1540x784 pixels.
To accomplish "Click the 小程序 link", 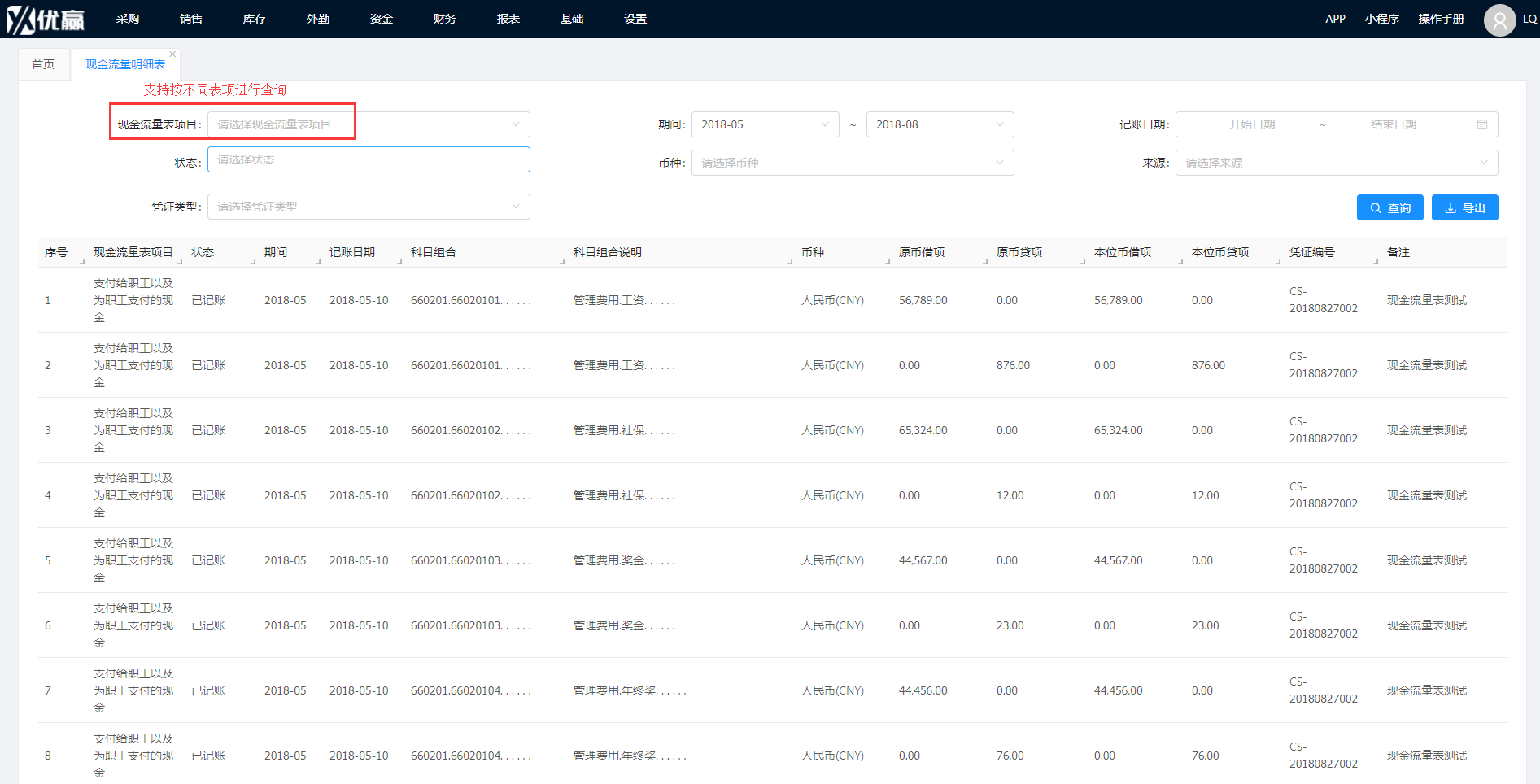I will click(x=1382, y=19).
